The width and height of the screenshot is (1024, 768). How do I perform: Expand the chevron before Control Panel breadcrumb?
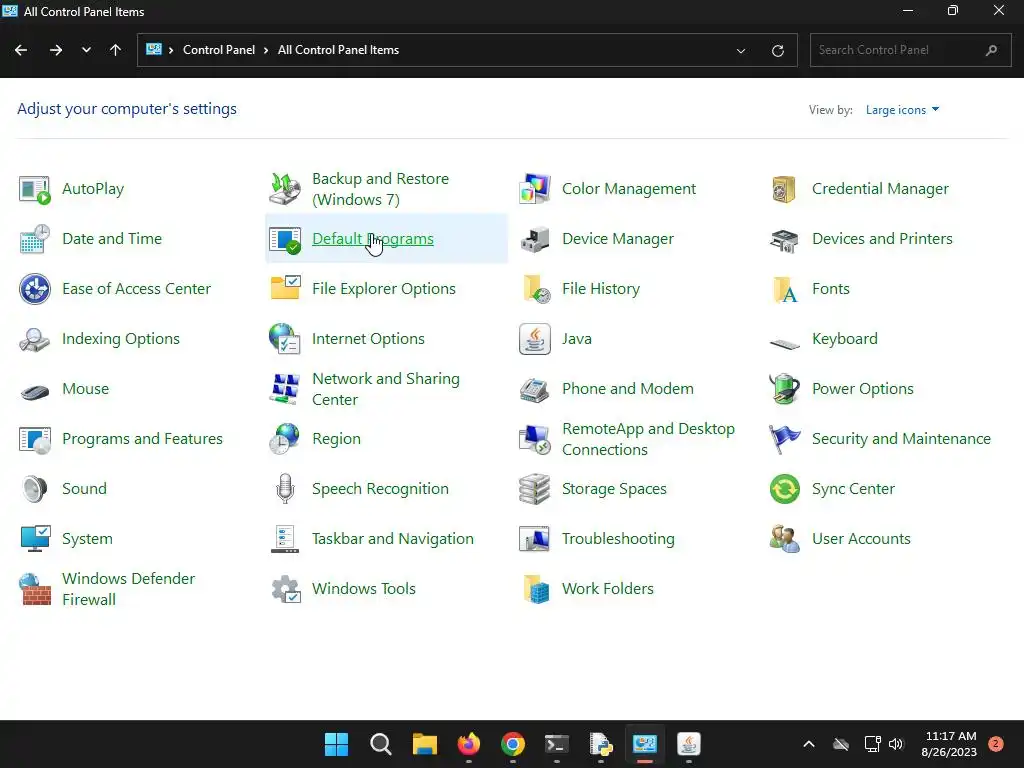pyautogui.click(x=170, y=50)
